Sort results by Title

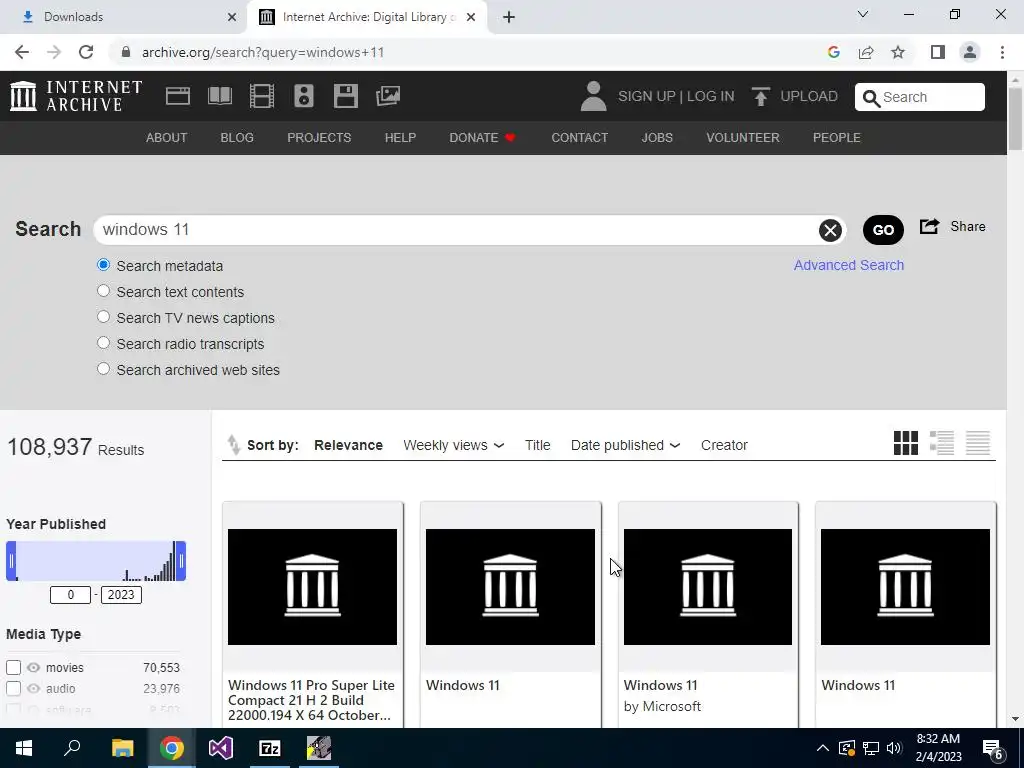pos(537,445)
